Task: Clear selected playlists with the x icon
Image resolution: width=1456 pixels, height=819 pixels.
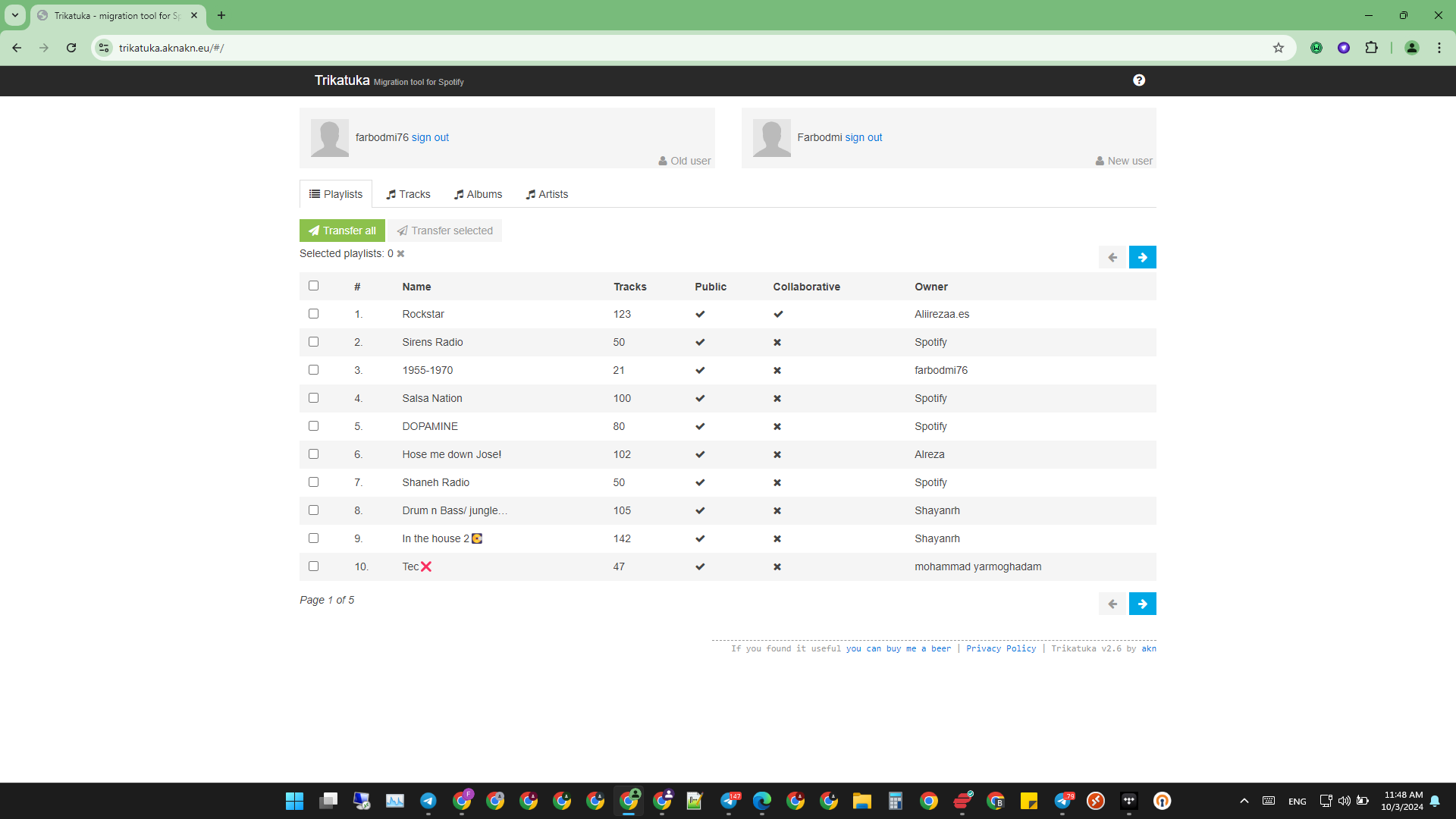Action: pos(401,254)
